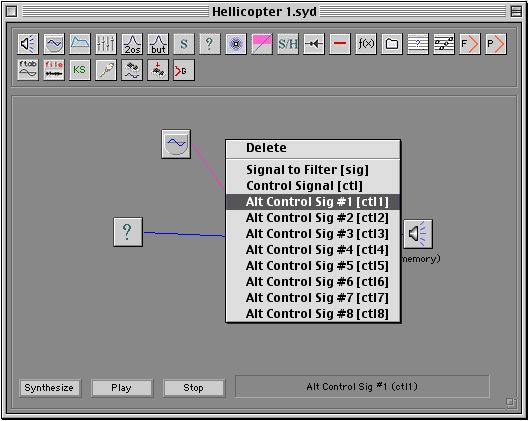529x421 pixels.
Task: Select the mixer sliders tool icon
Action: (x=106, y=44)
